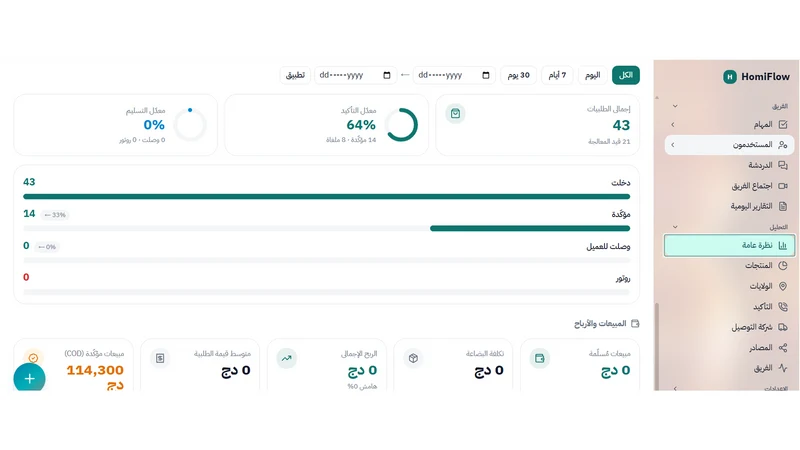The height and width of the screenshot is (450, 800).
Task: Click the نظرة عامة bar chart icon
Action: 783,245
